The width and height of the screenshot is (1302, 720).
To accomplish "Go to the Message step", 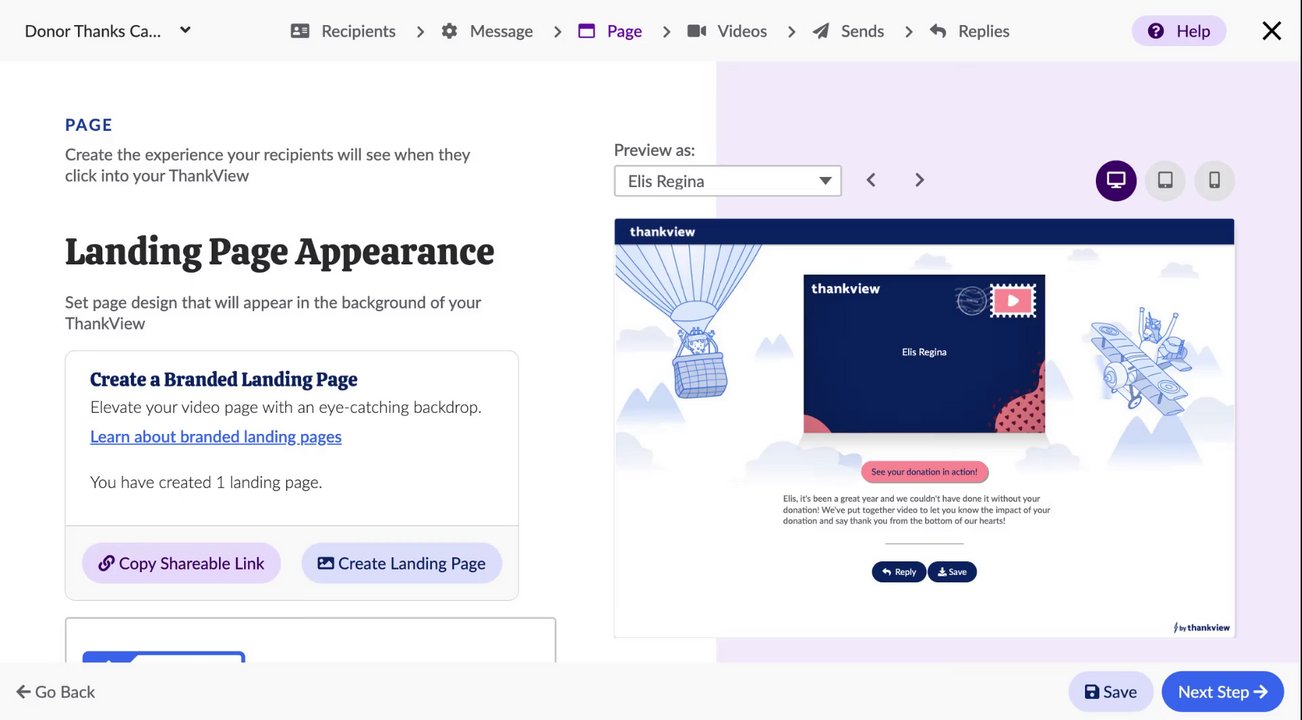I will [487, 31].
